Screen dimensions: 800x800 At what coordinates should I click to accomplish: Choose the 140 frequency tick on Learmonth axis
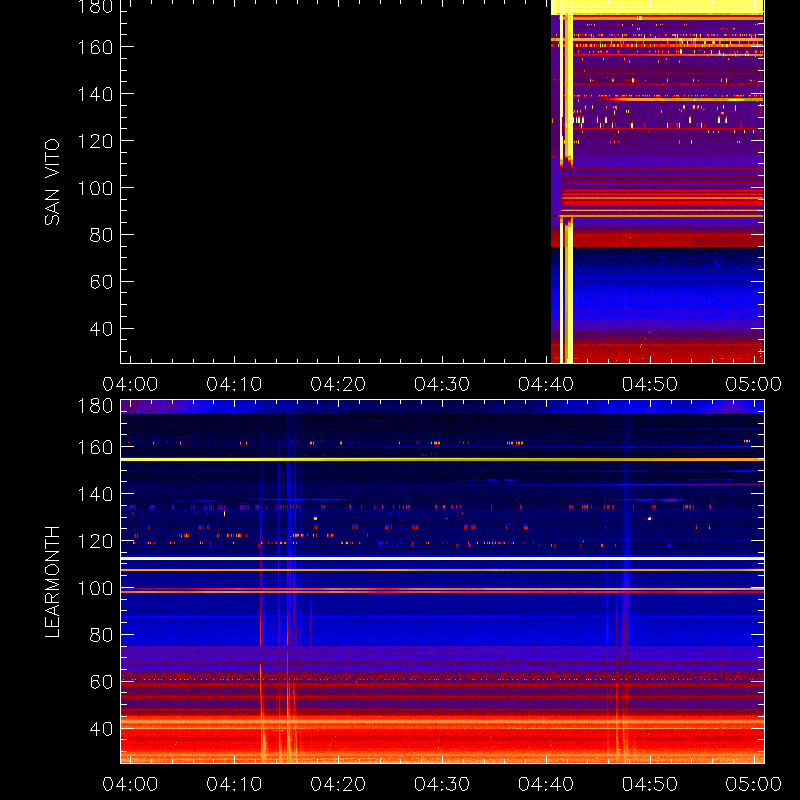point(95,494)
